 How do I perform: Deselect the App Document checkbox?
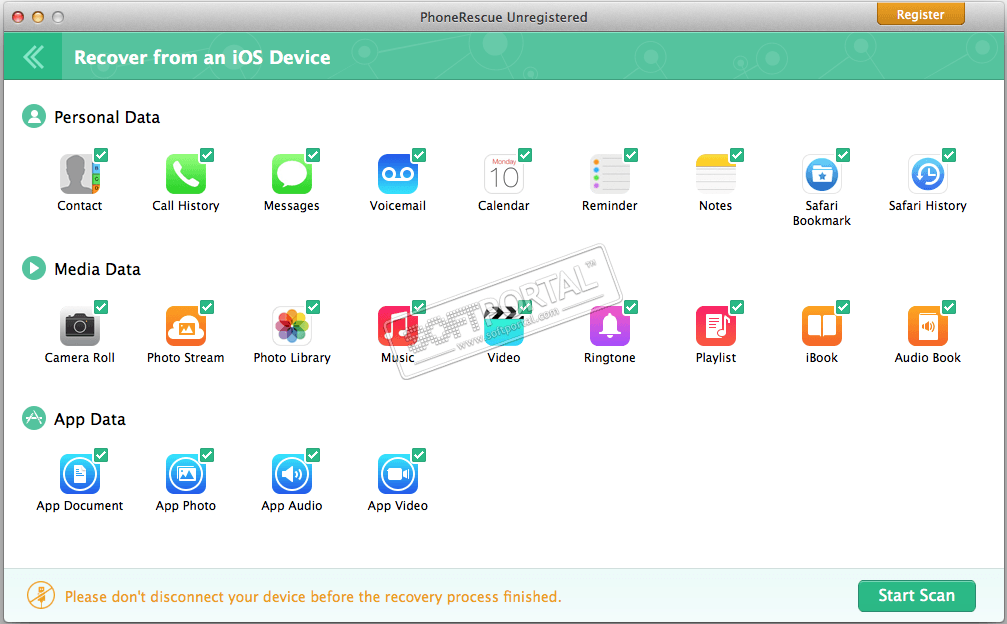point(101,455)
